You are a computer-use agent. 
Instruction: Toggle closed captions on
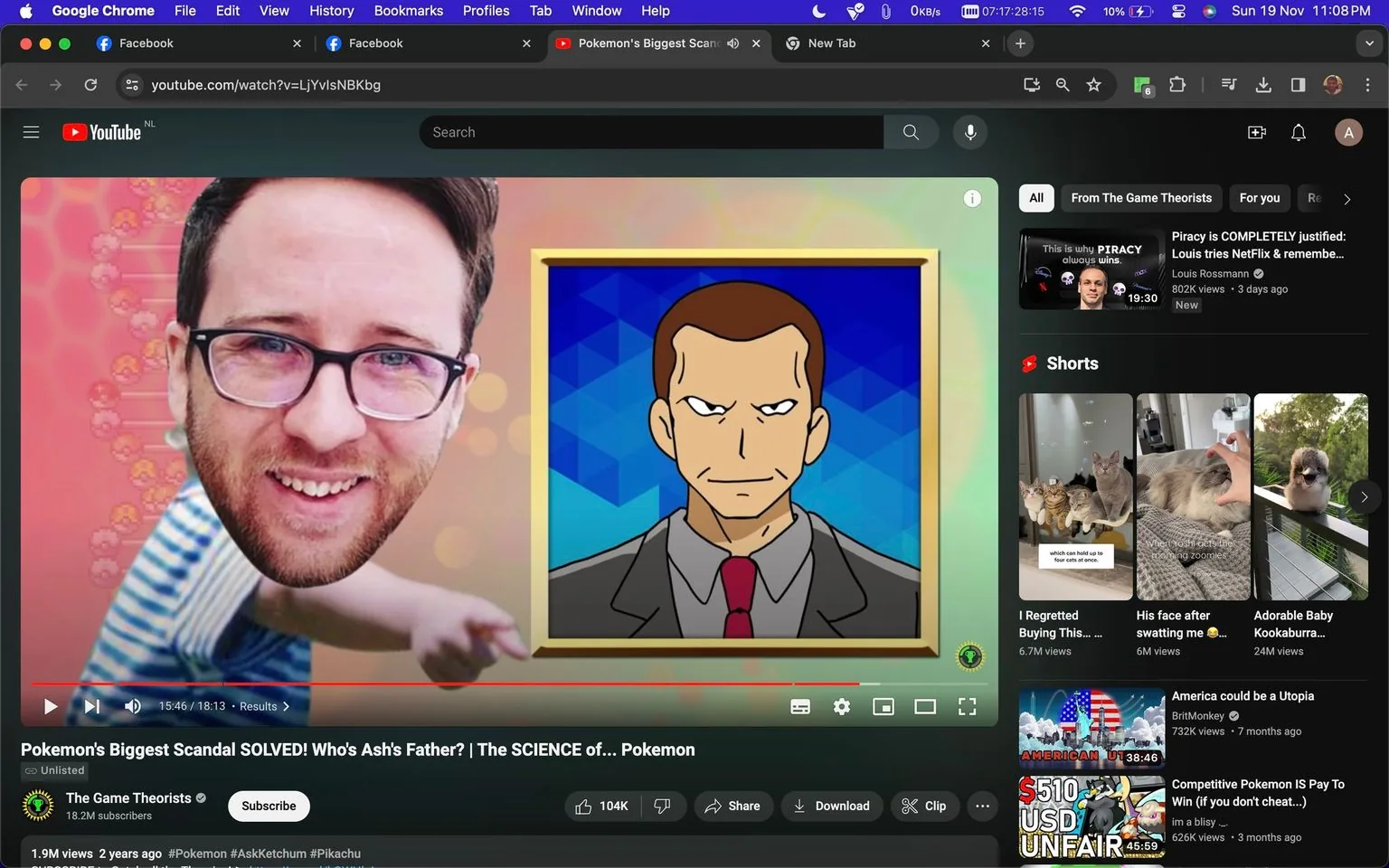click(x=799, y=706)
